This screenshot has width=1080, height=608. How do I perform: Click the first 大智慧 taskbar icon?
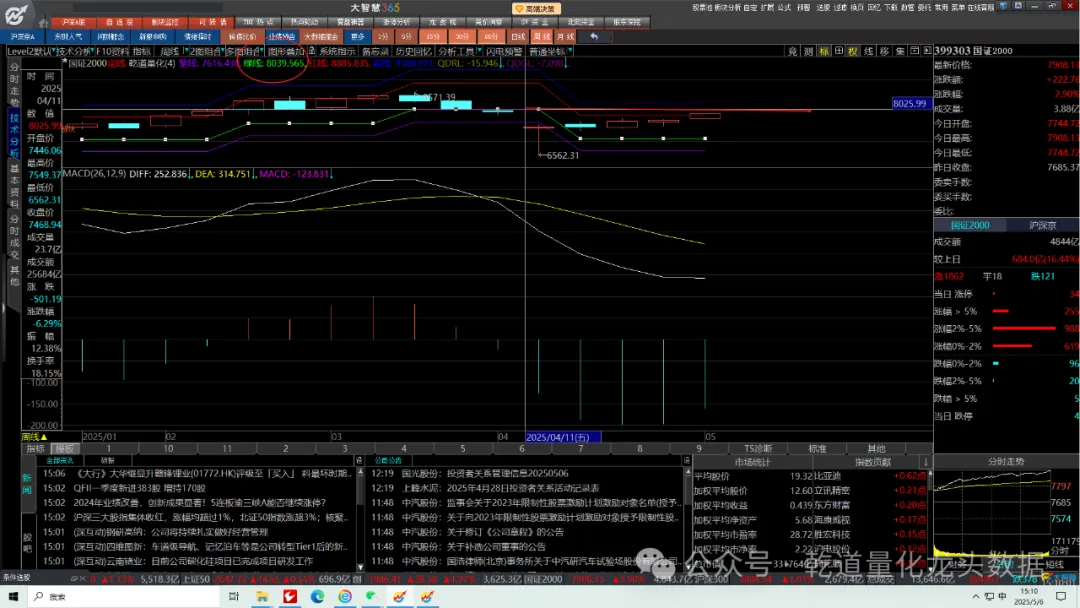[399, 596]
